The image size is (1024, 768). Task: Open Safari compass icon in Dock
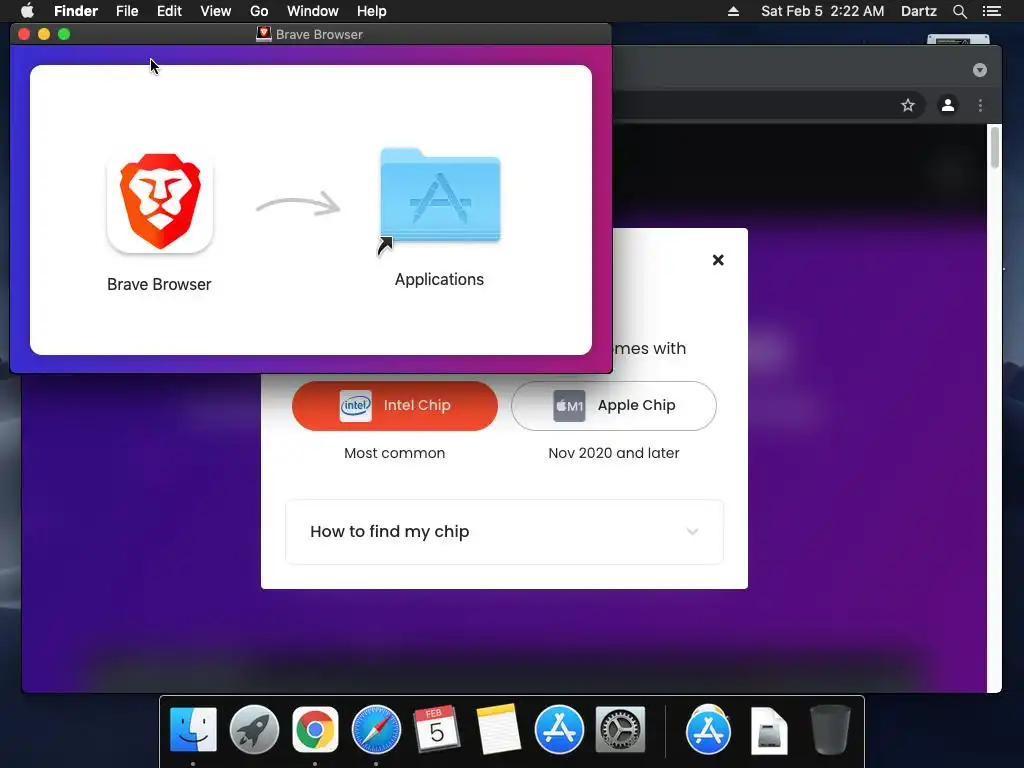click(376, 729)
